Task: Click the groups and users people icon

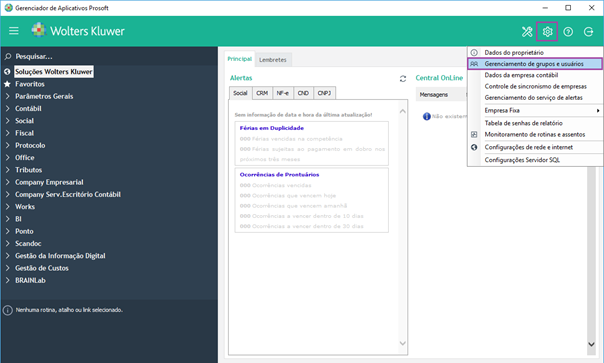Action: [x=474, y=64]
